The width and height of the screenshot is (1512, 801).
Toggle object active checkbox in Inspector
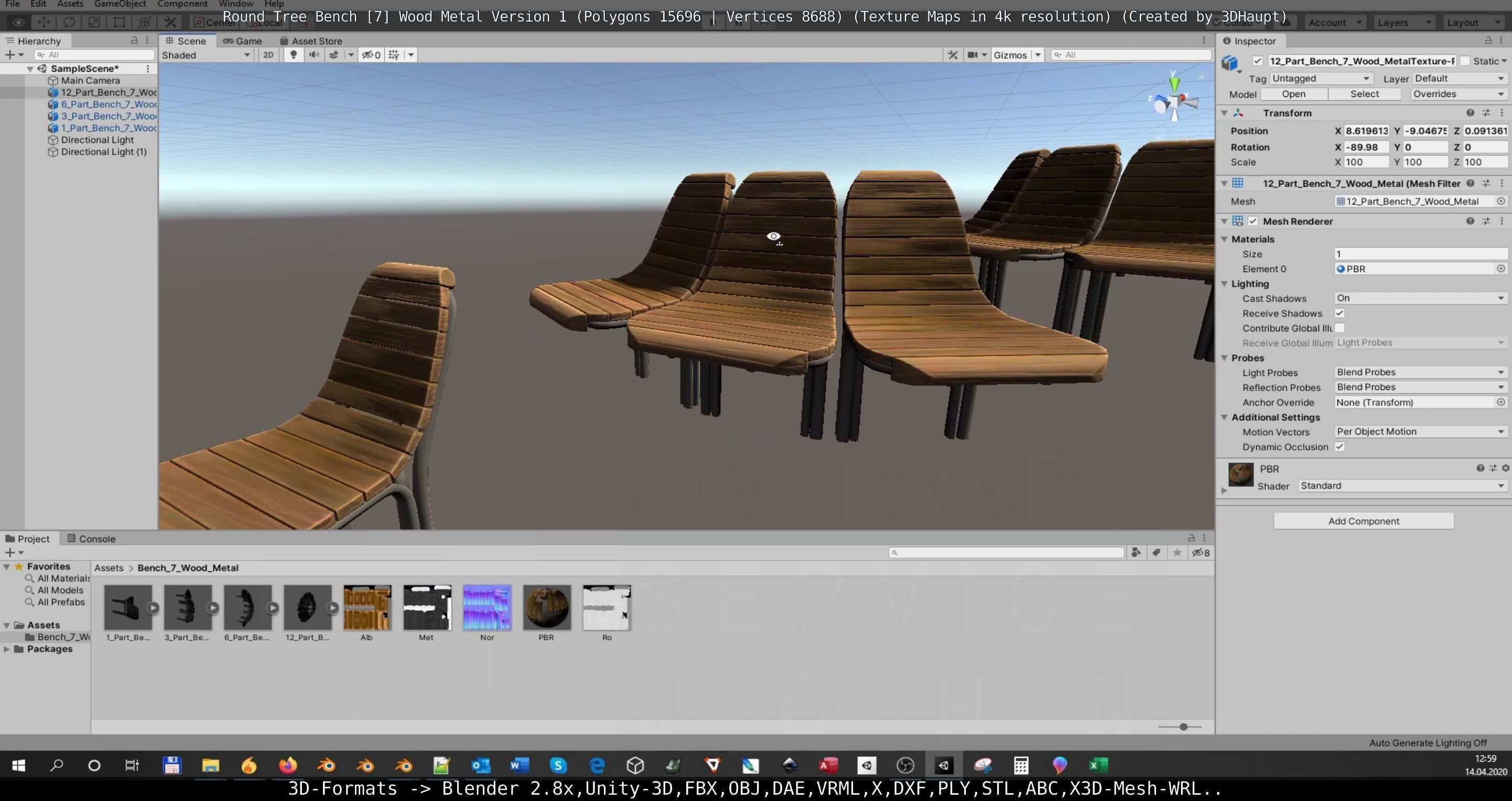pos(1257,61)
